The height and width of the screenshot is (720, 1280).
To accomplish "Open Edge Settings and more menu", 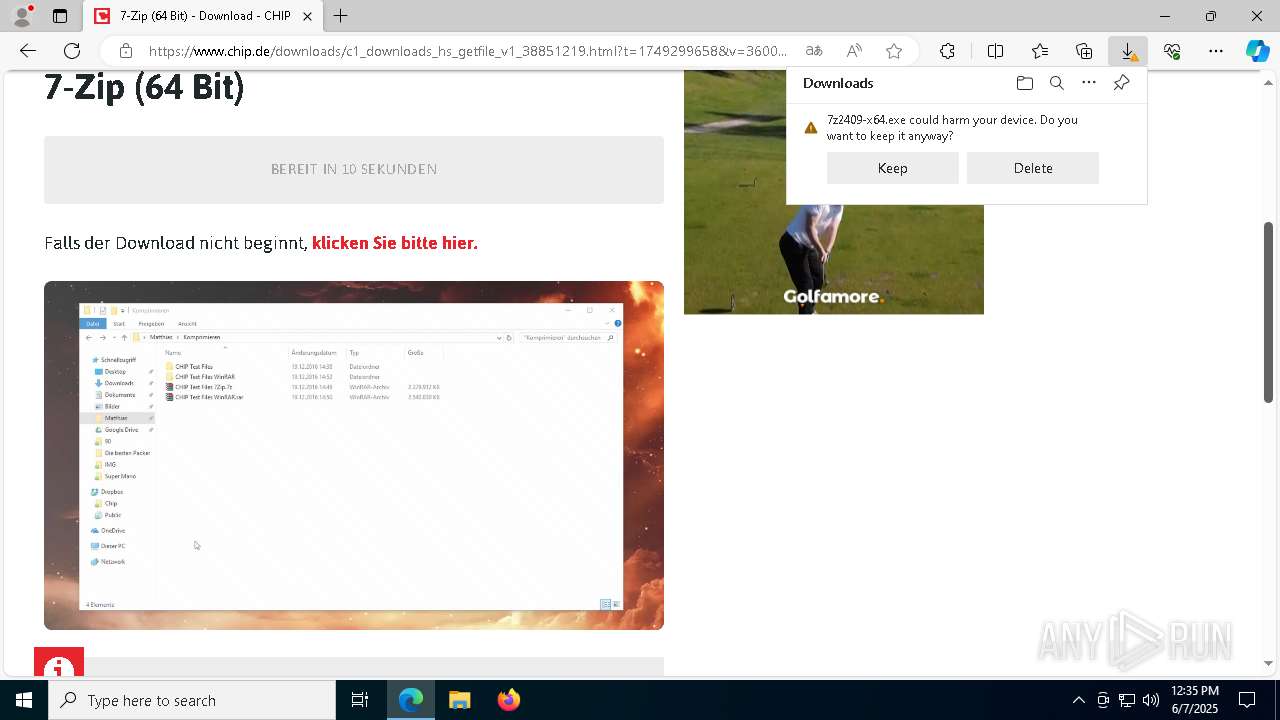I will tap(1216, 51).
